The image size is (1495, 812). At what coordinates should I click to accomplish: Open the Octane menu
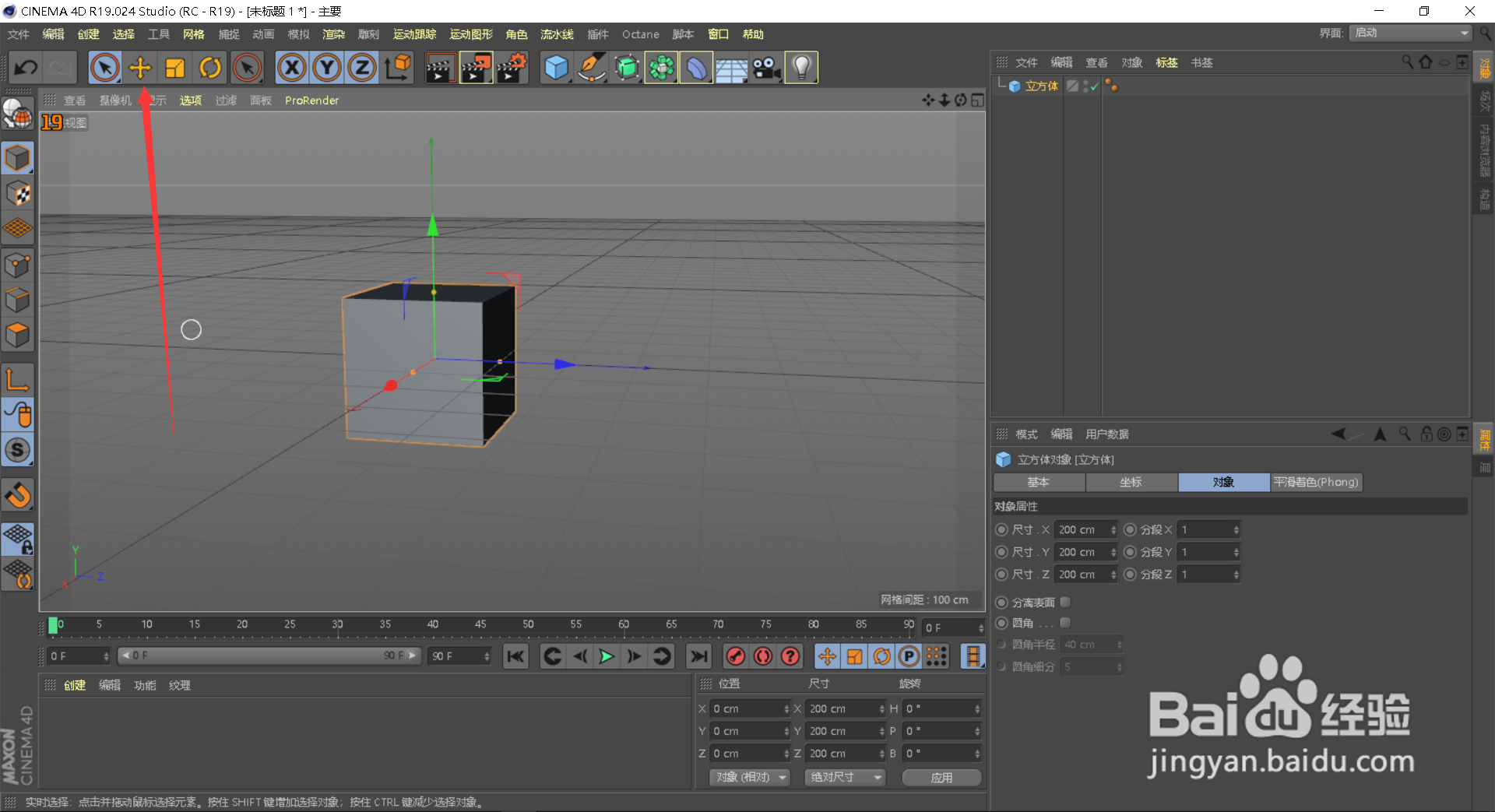640,34
